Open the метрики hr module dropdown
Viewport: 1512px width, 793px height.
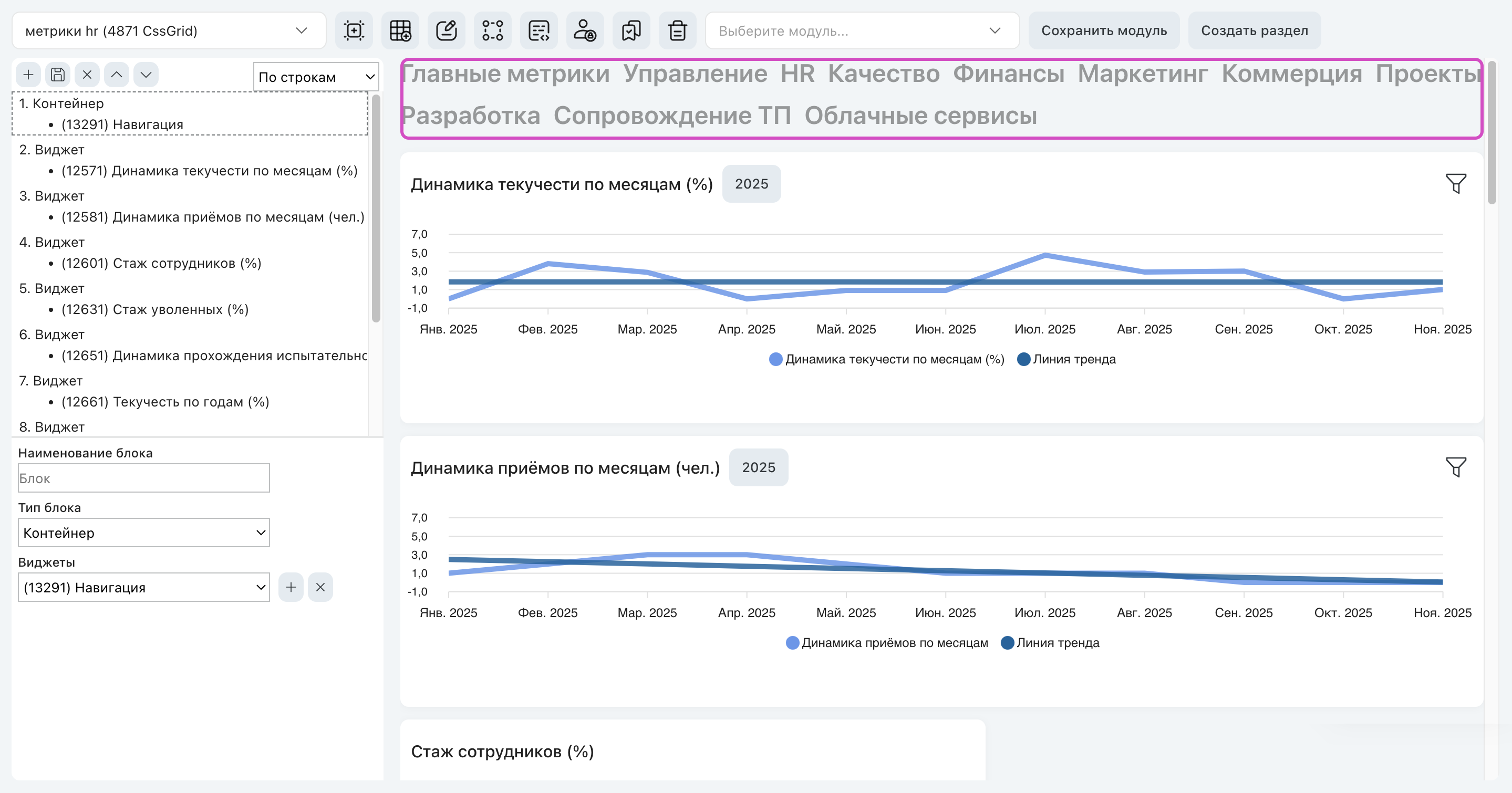[169, 30]
